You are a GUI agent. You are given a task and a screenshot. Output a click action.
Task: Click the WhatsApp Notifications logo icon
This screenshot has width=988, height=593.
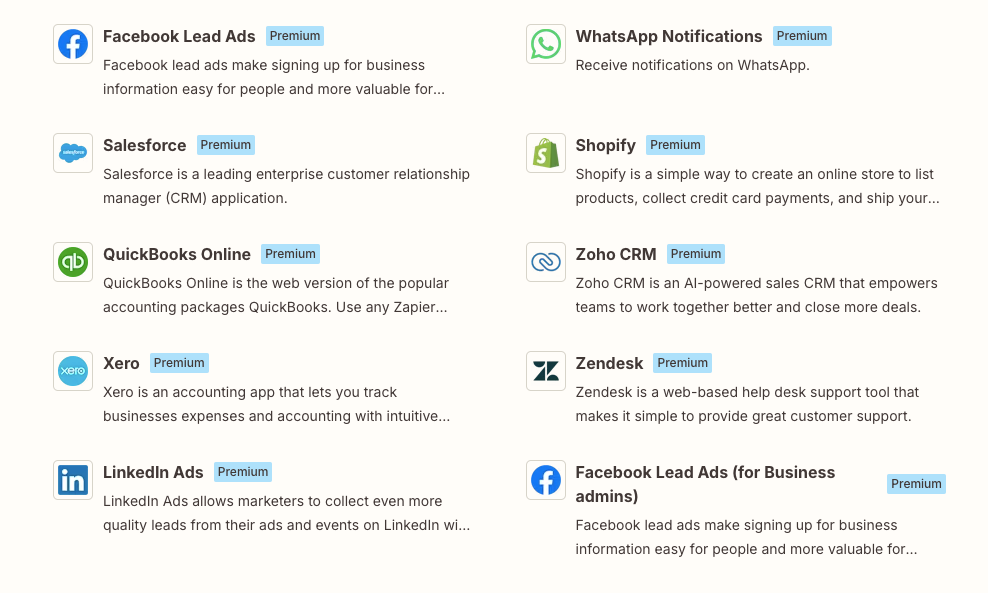point(546,44)
